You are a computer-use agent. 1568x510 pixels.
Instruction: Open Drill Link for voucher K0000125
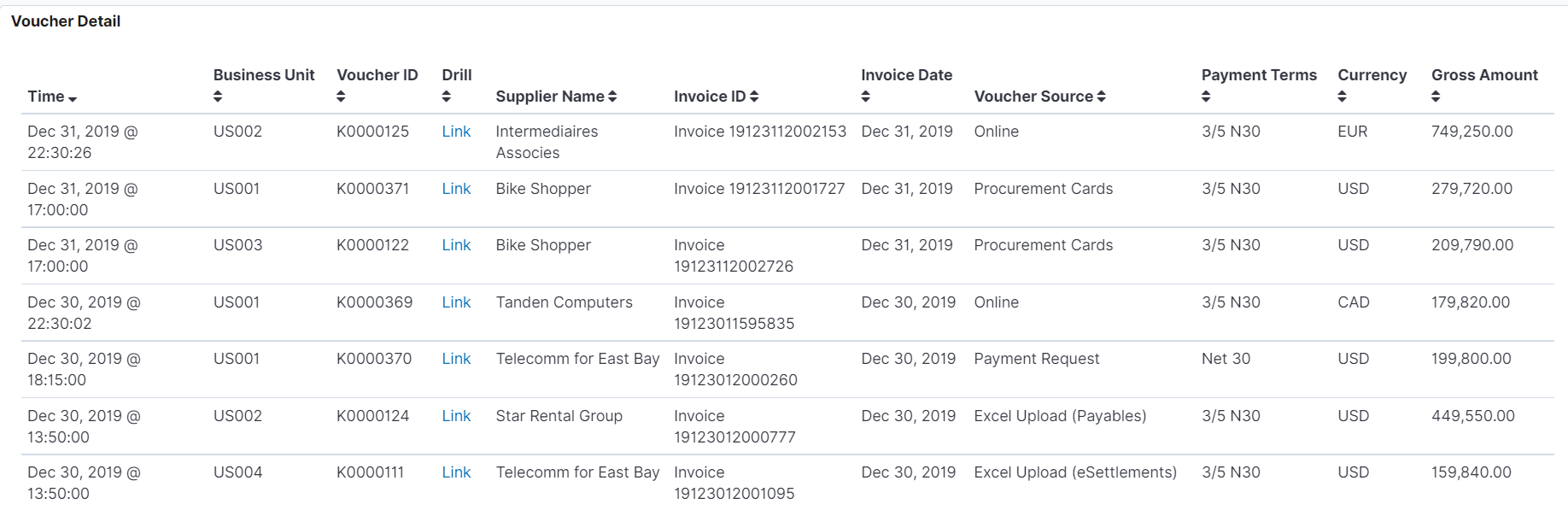pyautogui.click(x=456, y=132)
